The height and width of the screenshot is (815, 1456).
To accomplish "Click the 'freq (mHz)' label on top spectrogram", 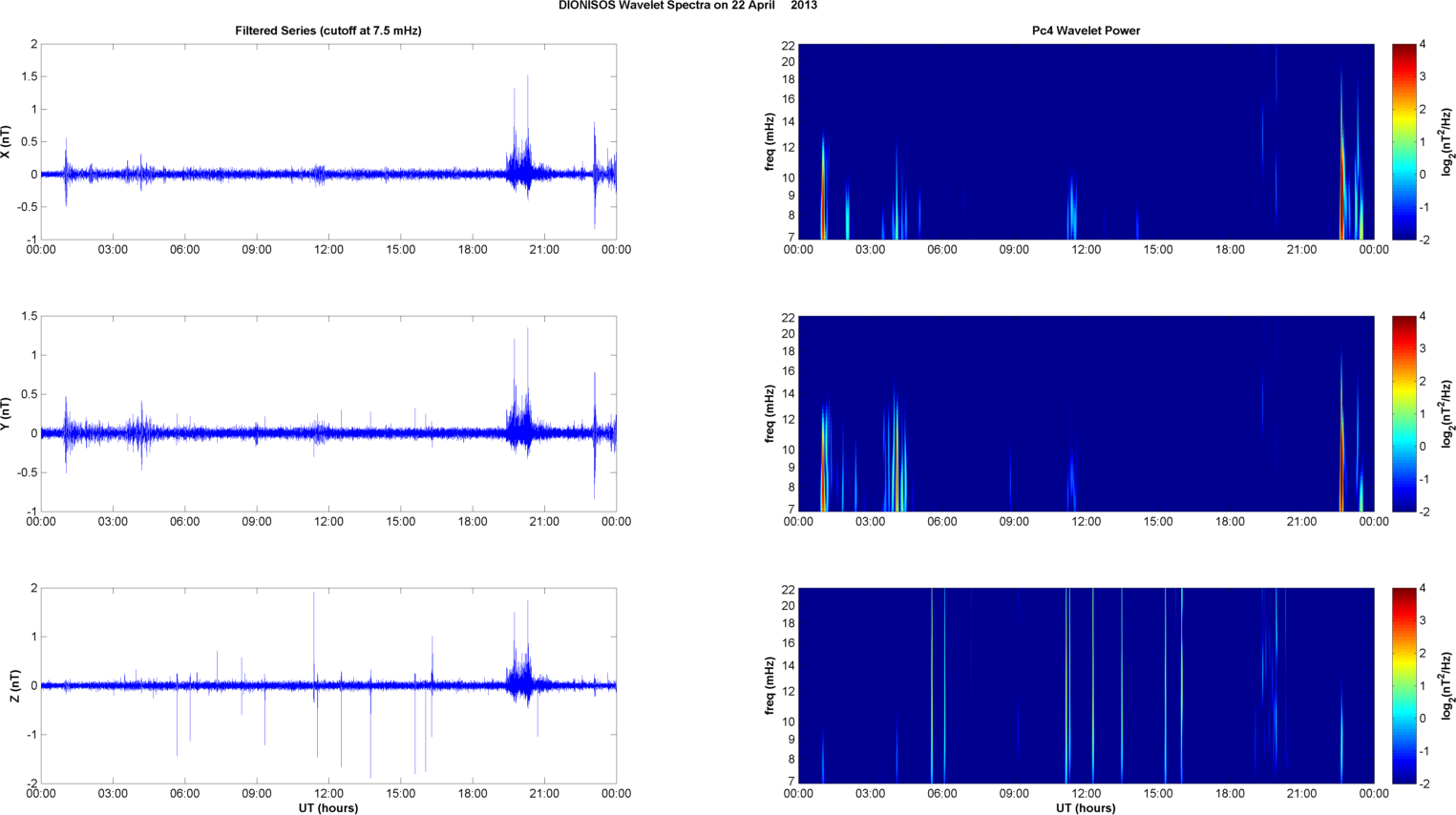I will pos(770,142).
